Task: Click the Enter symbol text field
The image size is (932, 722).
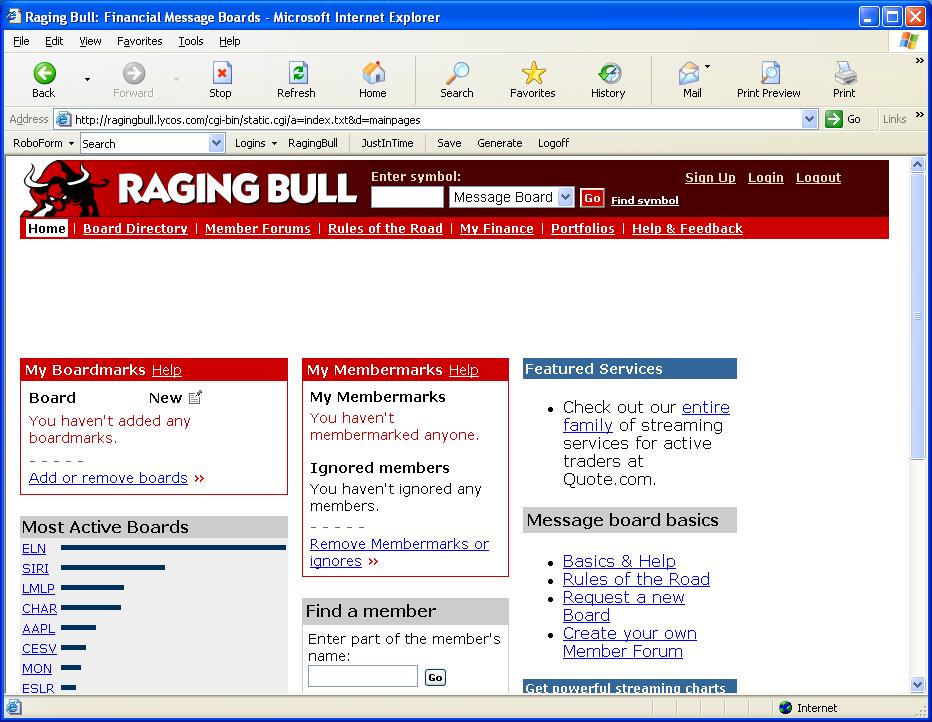Action: (407, 198)
